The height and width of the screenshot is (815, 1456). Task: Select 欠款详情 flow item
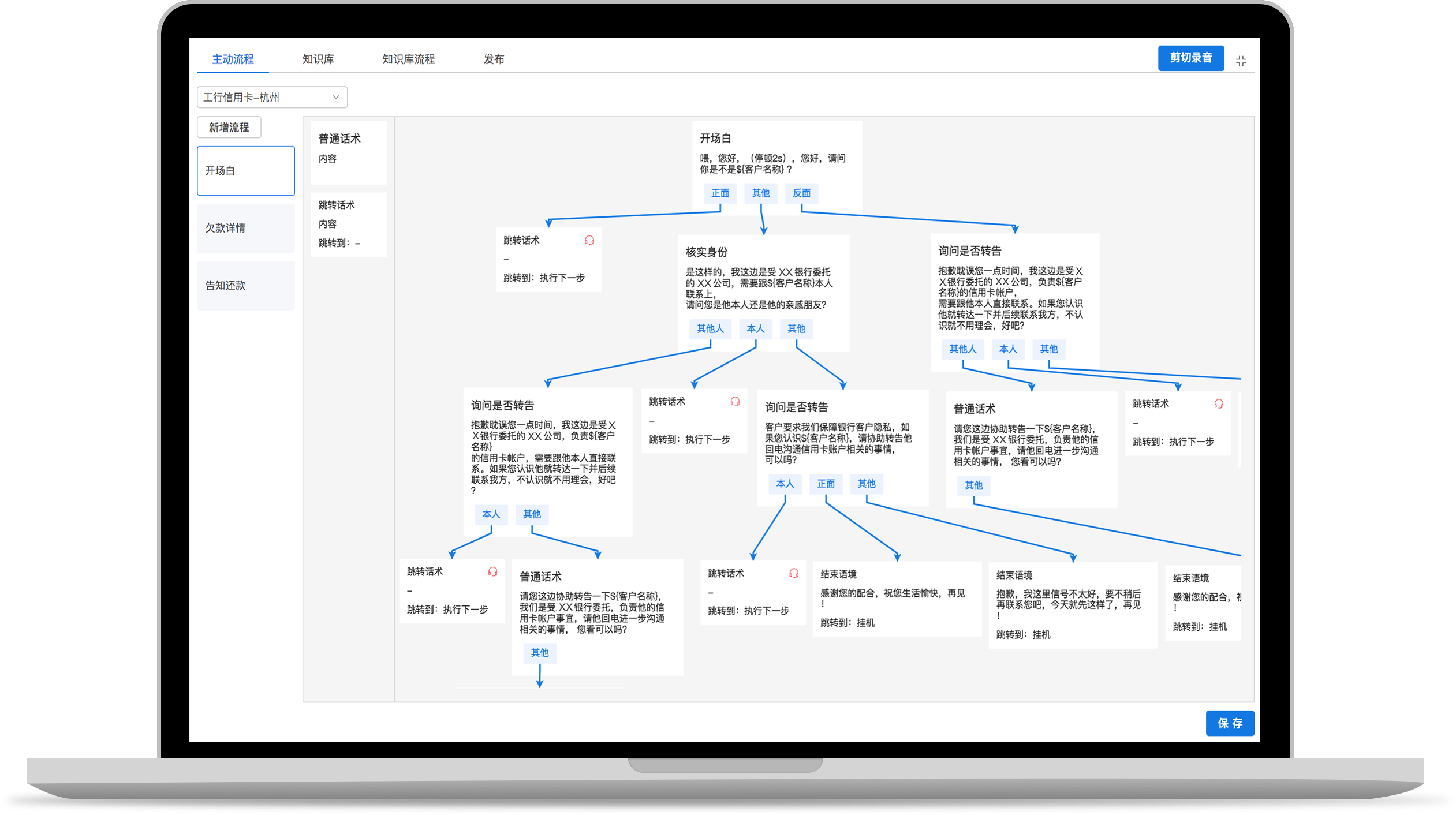click(246, 228)
